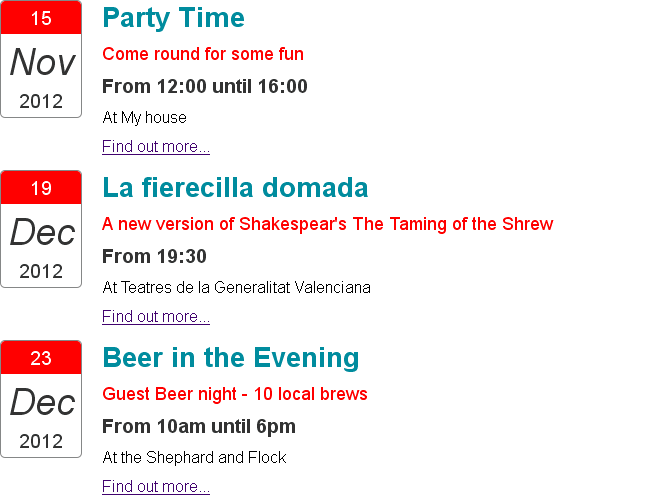Click Find out more under La fierecilla domada
Image resolution: width=660 pixels, height=495 pixels.
(156, 317)
